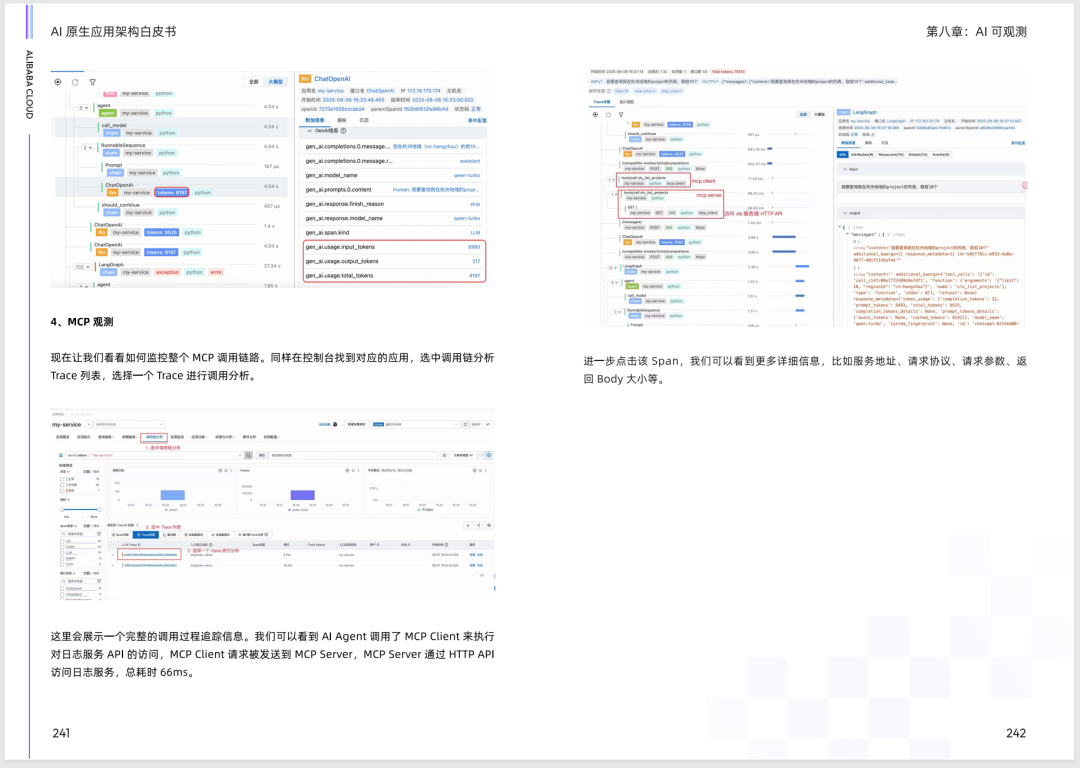Collapse the "messages" JSON node in output
This screenshot has width=1080, height=768.
point(847,234)
